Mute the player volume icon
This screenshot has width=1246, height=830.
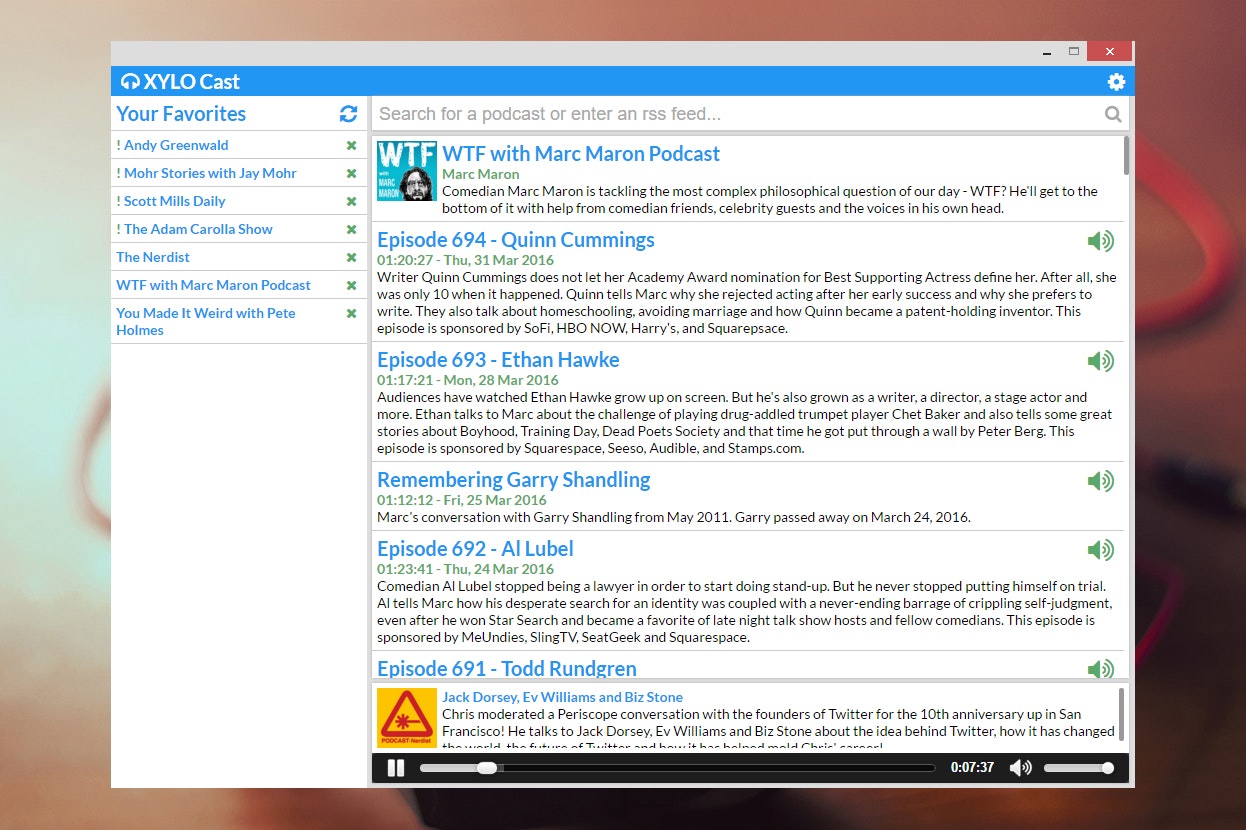(x=1020, y=767)
